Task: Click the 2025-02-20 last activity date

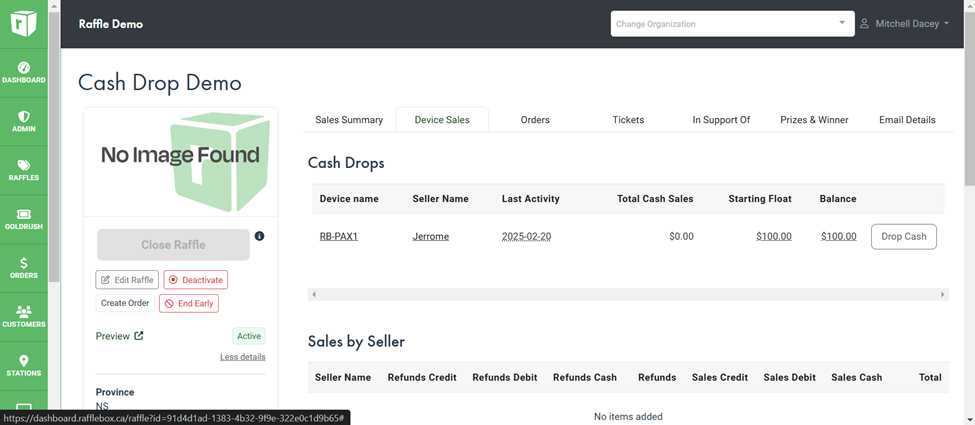Action: click(526, 236)
